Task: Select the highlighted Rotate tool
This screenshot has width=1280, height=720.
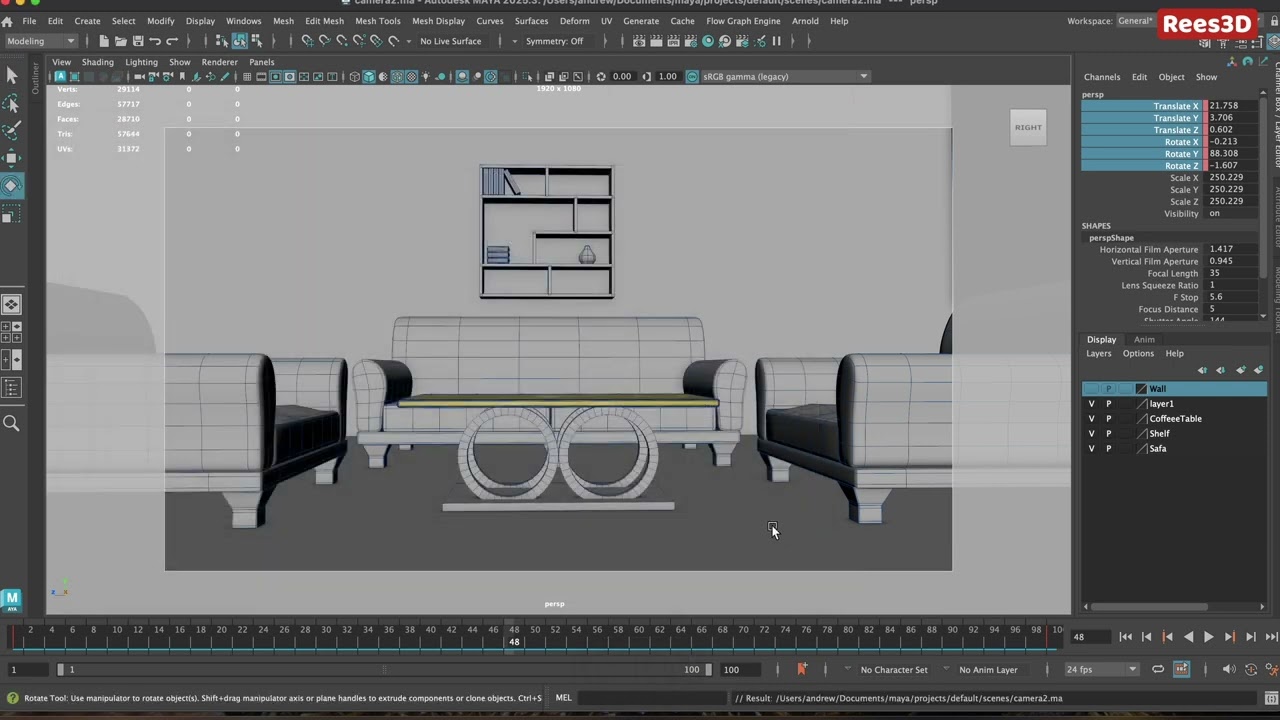Action: [11, 186]
